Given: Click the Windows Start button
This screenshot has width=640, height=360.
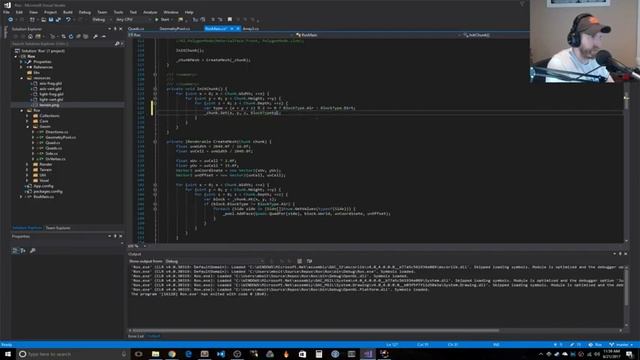Looking at the screenshot, I should pos(8,354).
